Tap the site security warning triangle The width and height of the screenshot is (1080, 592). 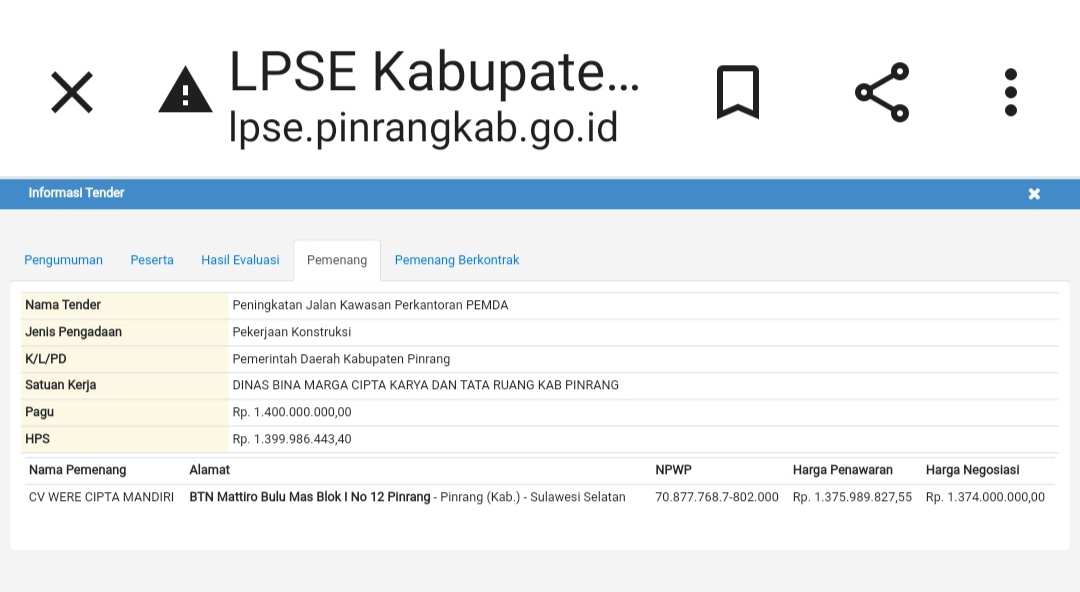185,91
